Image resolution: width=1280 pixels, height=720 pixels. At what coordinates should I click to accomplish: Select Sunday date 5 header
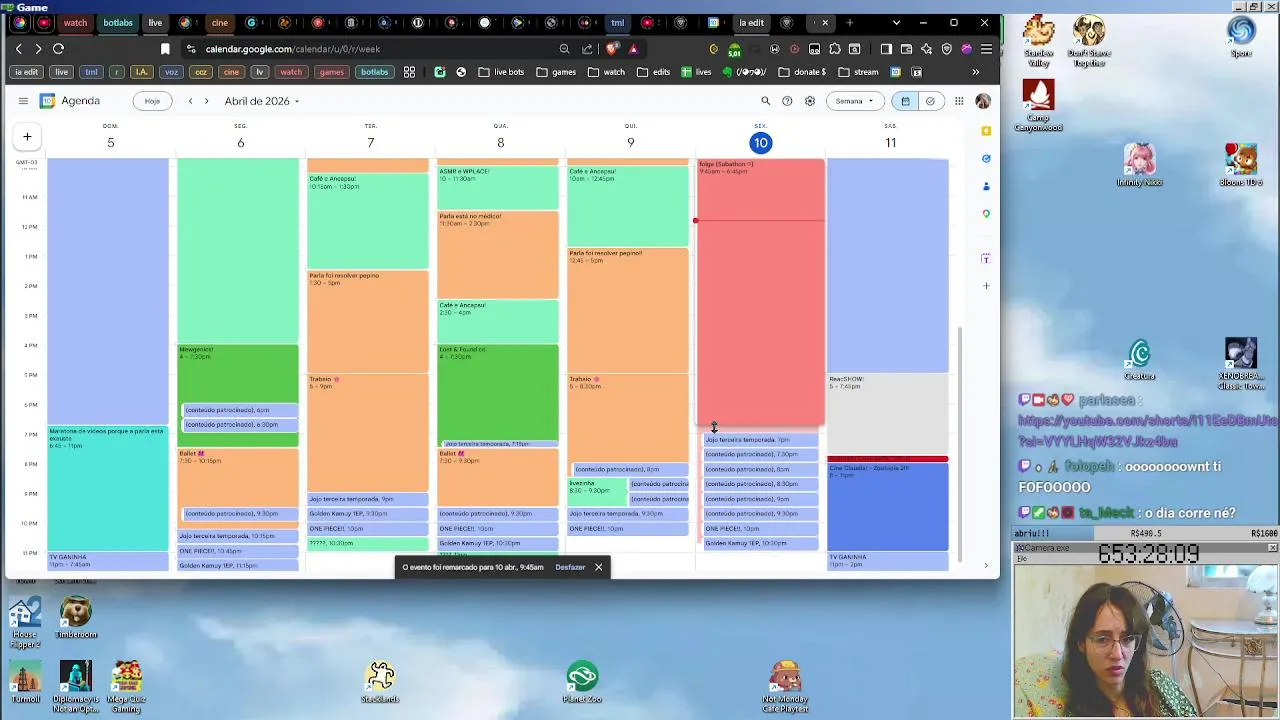pyautogui.click(x=110, y=143)
